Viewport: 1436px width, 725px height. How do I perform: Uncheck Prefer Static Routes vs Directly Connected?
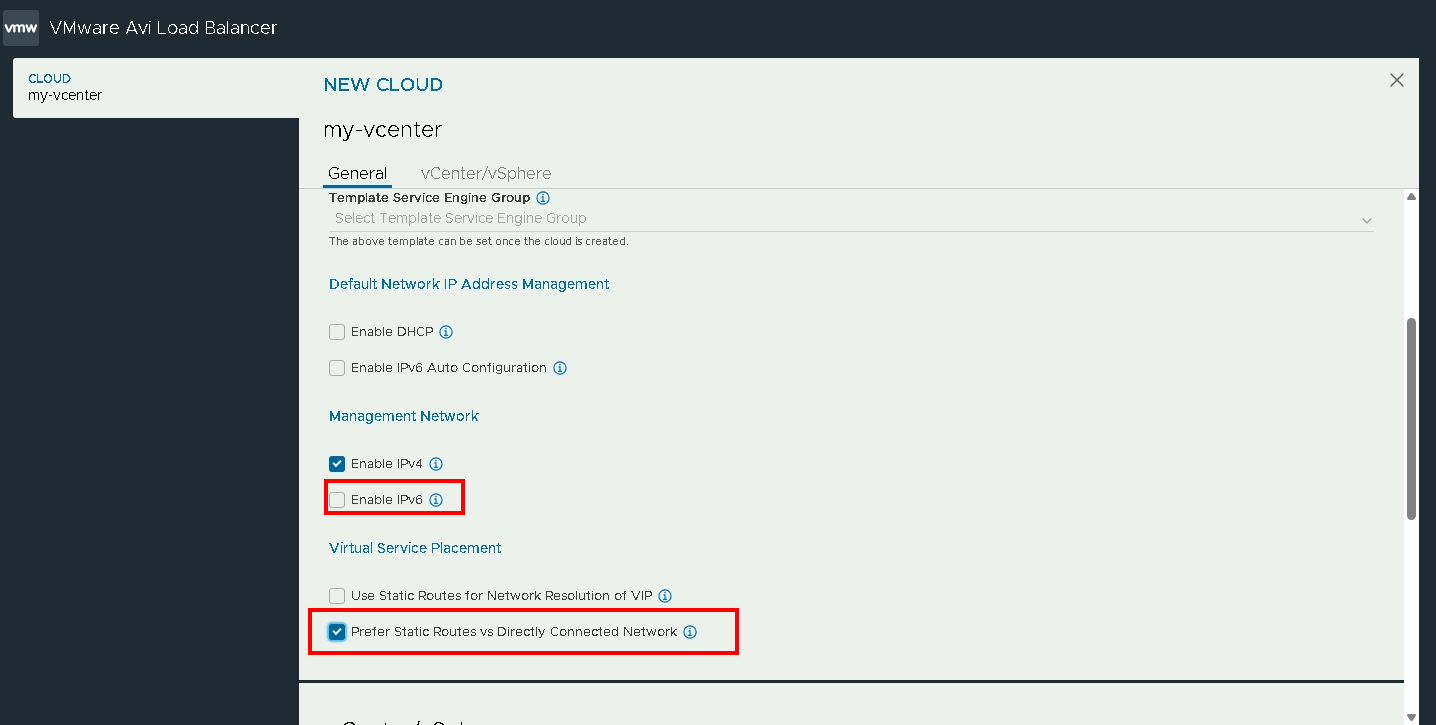(337, 632)
